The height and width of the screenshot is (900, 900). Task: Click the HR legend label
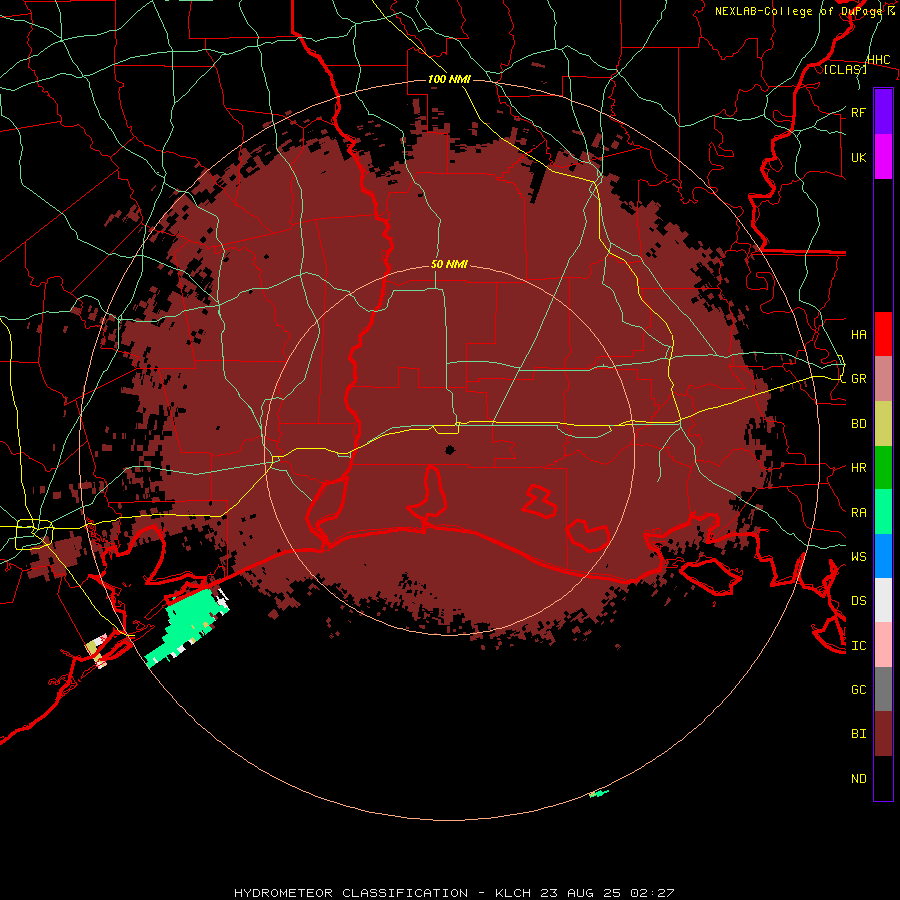(x=859, y=468)
